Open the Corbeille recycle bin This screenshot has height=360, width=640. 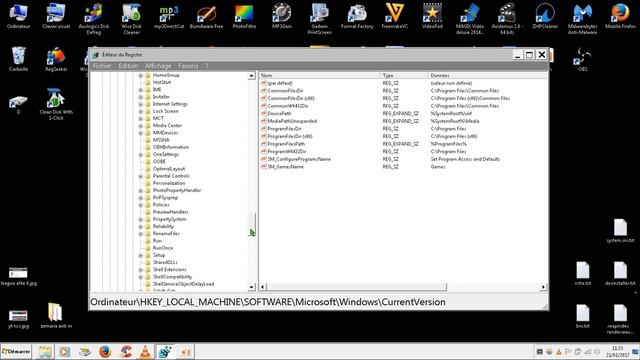coord(18,59)
